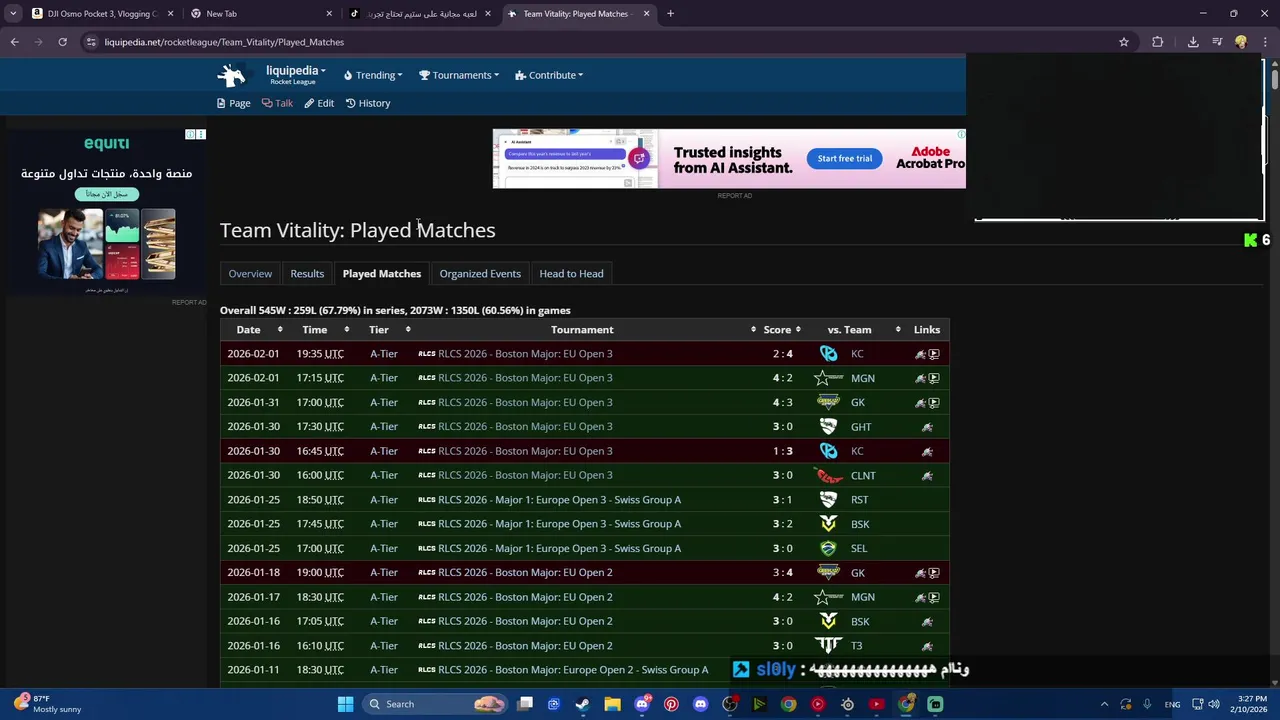Click MGN team name in 2026-02-01 row
Viewport: 1280px width, 720px height.
tap(862, 378)
